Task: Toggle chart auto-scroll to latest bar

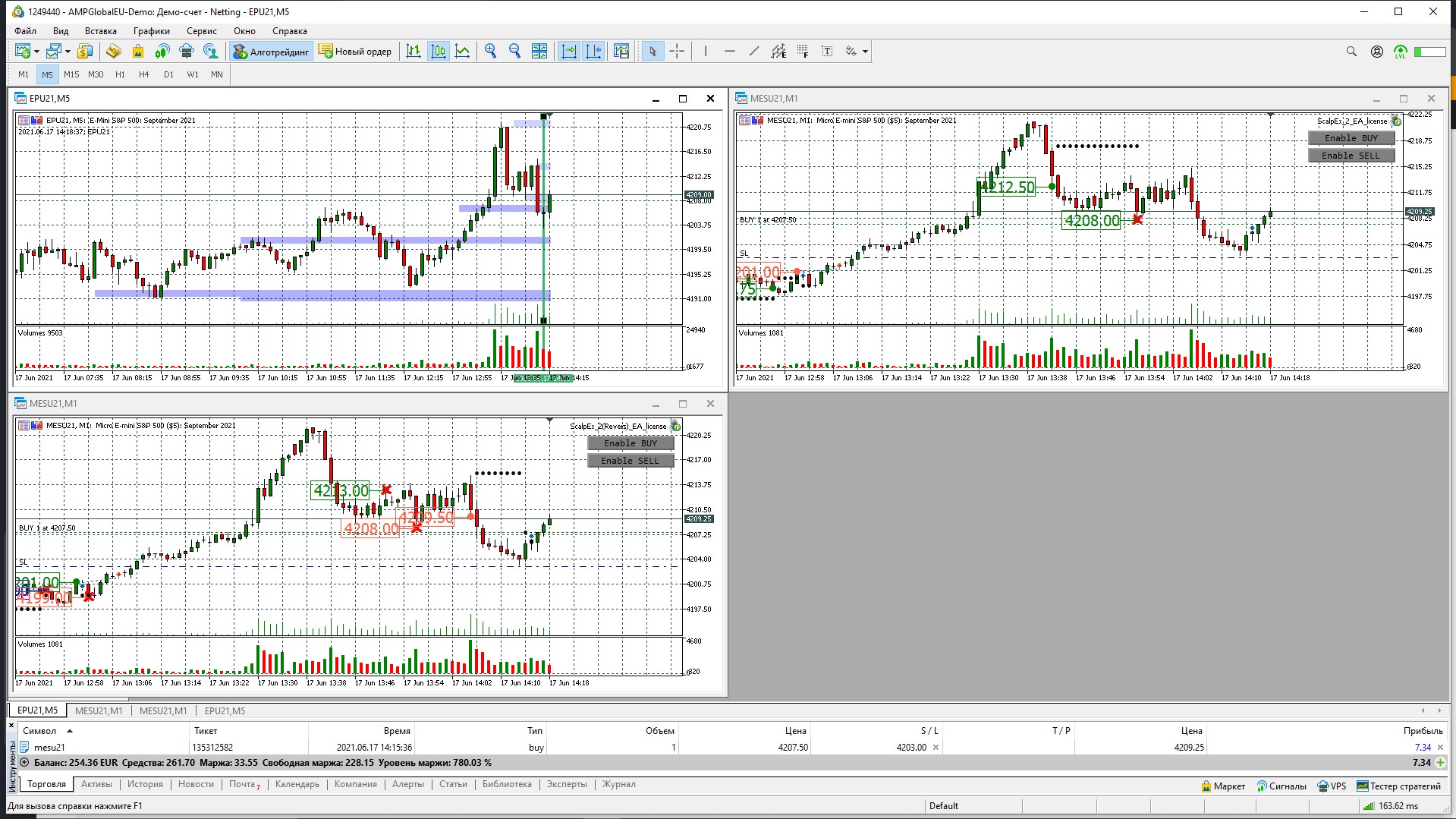Action: (569, 51)
